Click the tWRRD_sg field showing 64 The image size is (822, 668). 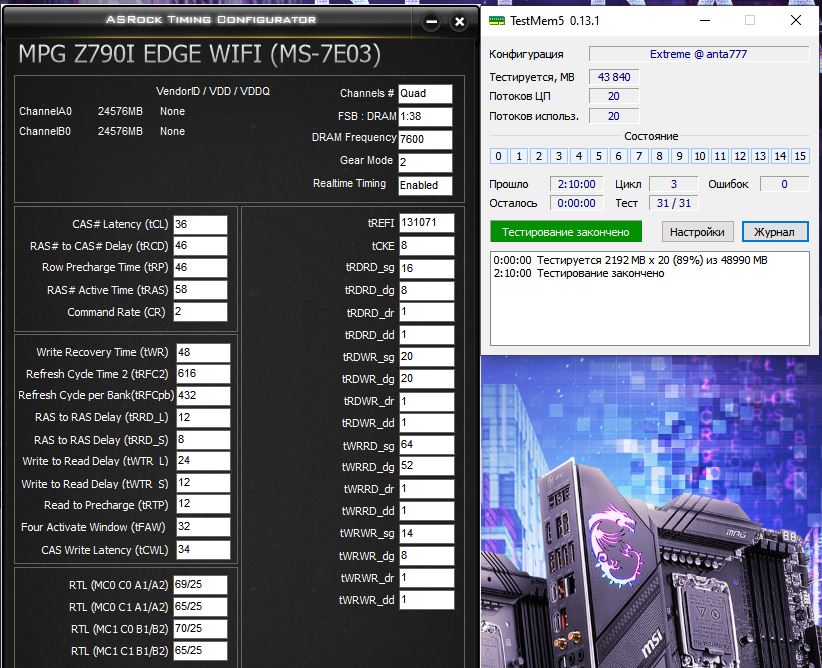[x=427, y=445]
